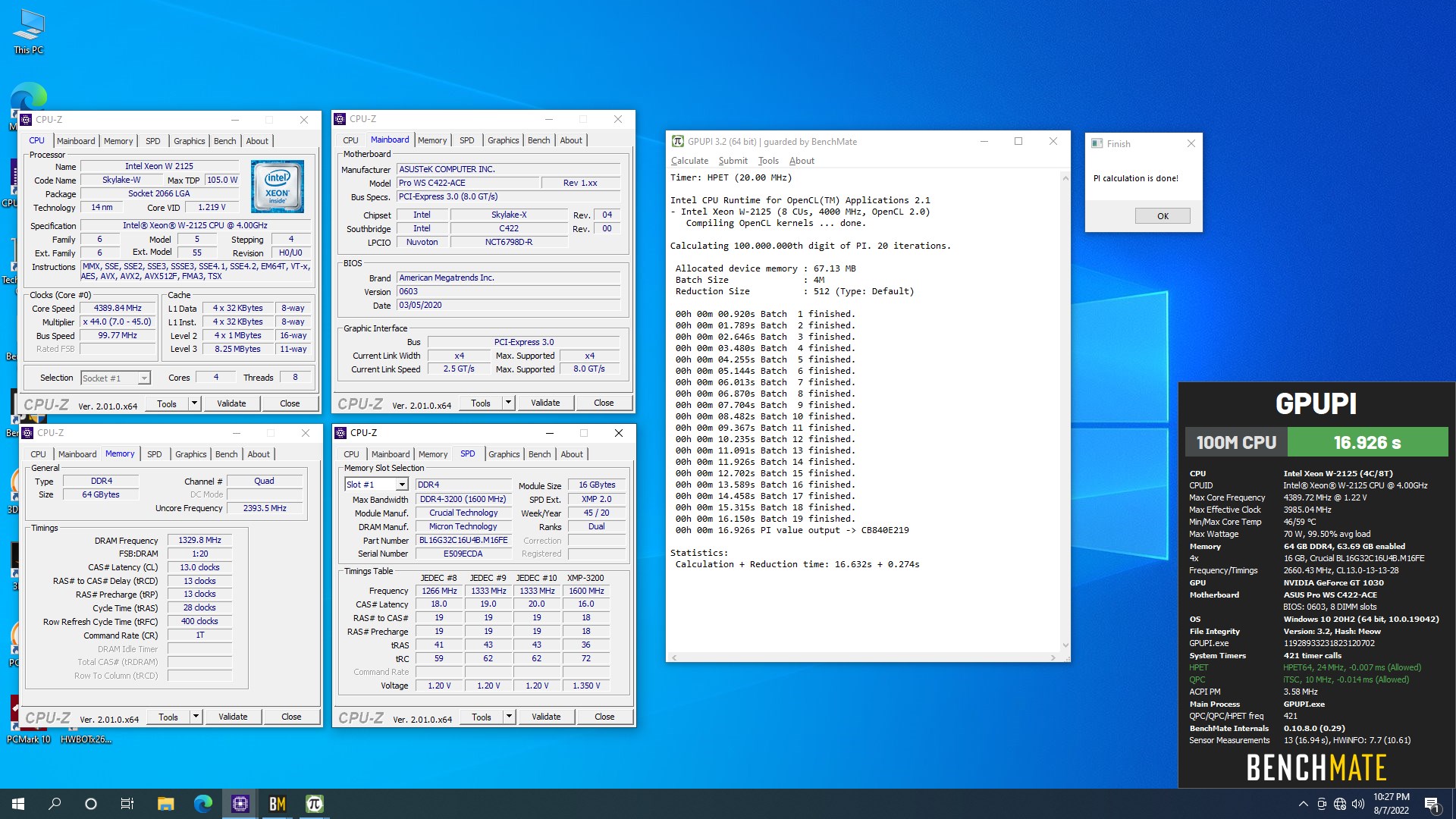The width and height of the screenshot is (1456, 819).
Task: Open About tab in CPU-Z SPD window
Action: [x=572, y=454]
